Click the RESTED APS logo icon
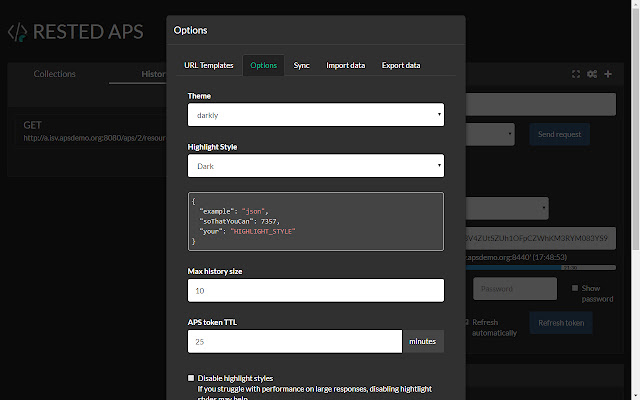Screen dimensions: 640x400 (x=18, y=31)
